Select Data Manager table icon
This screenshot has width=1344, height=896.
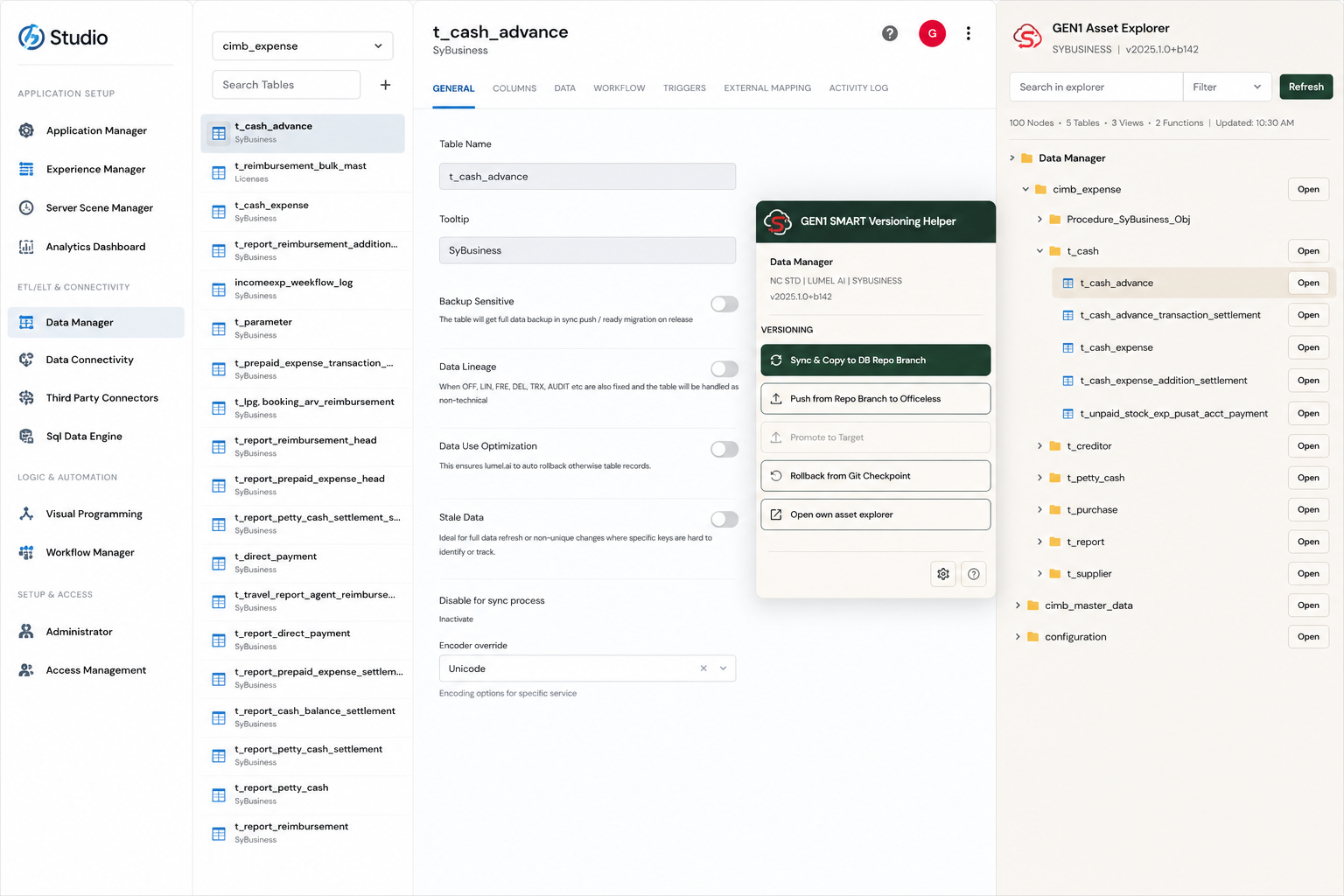point(26,322)
